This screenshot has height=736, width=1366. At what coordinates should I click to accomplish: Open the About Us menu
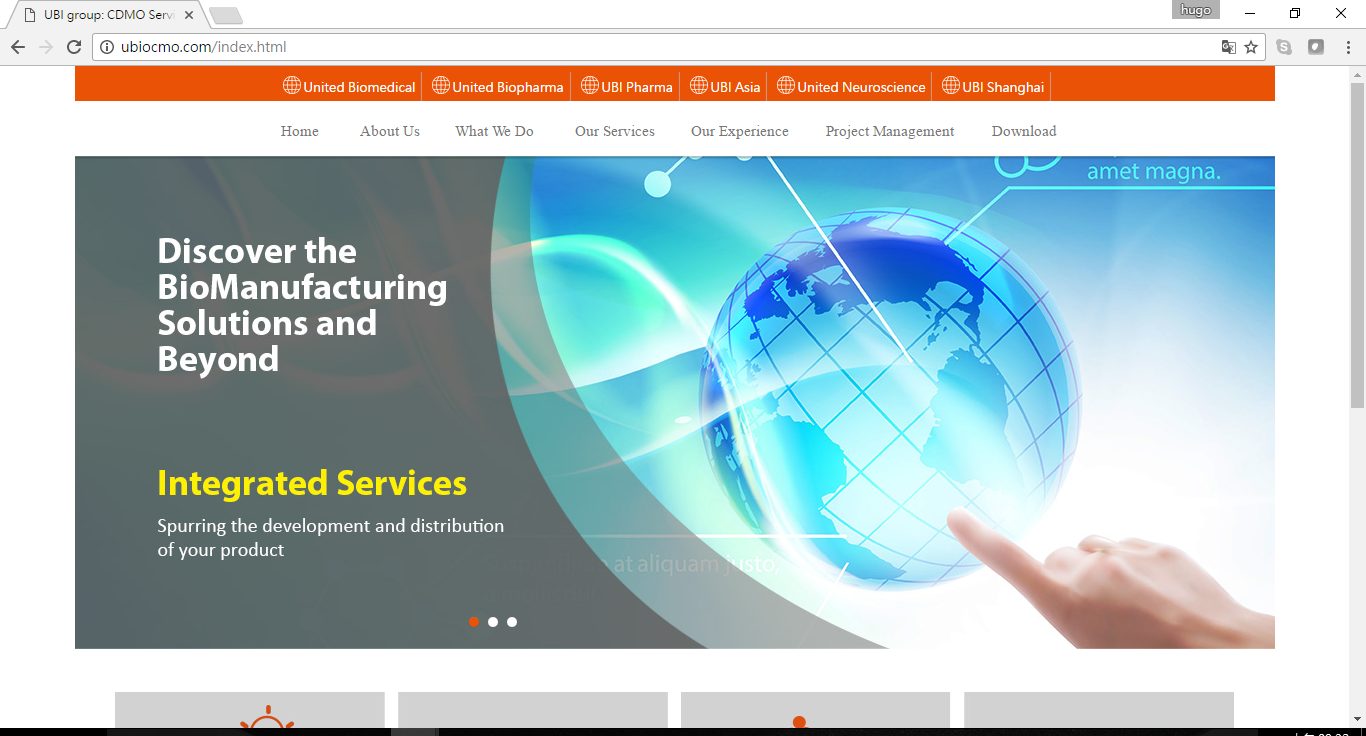pyautogui.click(x=390, y=131)
